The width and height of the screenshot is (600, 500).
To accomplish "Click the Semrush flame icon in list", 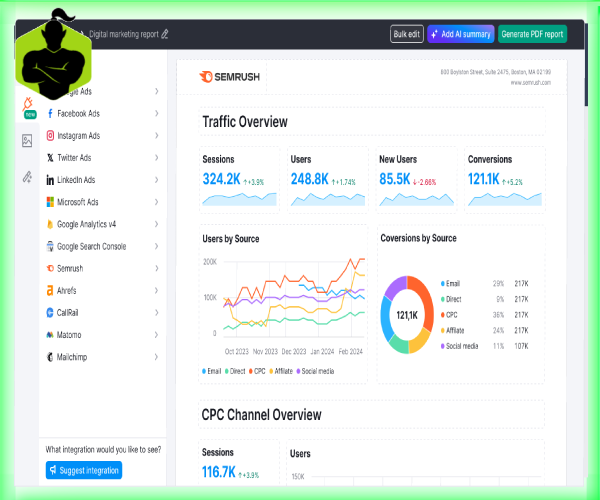I will pos(50,269).
